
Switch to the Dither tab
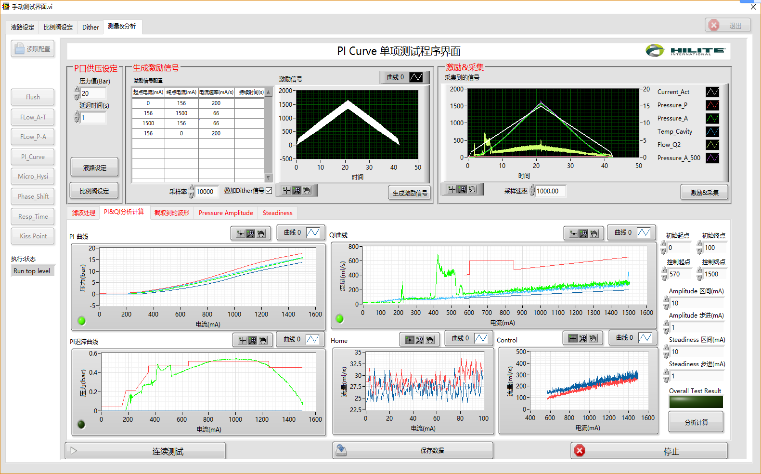pos(90,26)
